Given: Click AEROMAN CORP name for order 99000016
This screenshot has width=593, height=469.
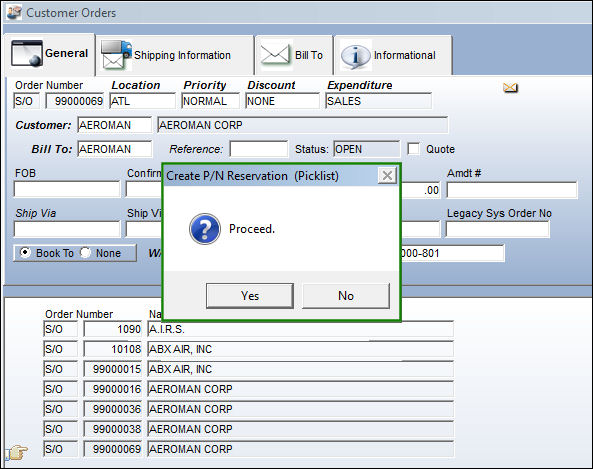Looking at the screenshot, I should pos(300,389).
